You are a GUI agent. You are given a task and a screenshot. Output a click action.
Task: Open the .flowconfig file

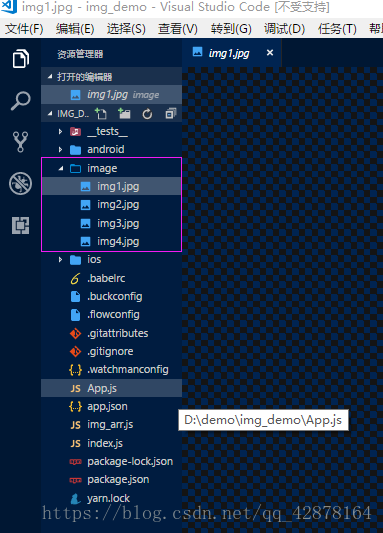pos(111,315)
